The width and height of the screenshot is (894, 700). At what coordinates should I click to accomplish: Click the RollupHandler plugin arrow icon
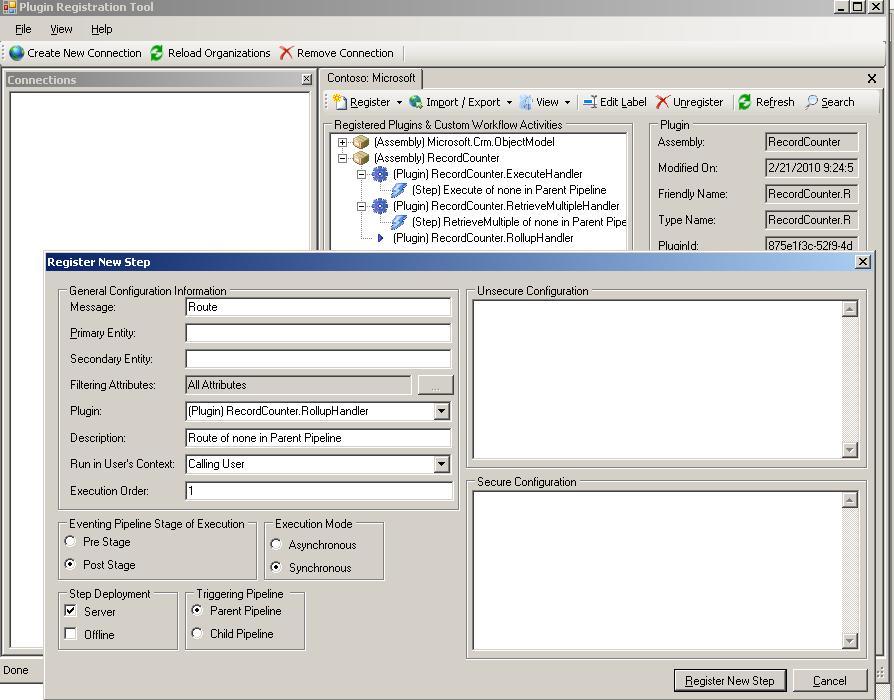point(380,238)
